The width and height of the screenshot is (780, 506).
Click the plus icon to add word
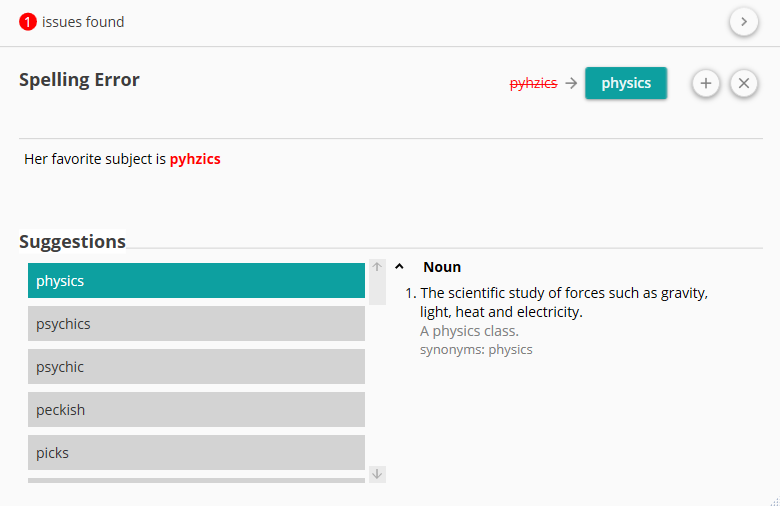705,83
